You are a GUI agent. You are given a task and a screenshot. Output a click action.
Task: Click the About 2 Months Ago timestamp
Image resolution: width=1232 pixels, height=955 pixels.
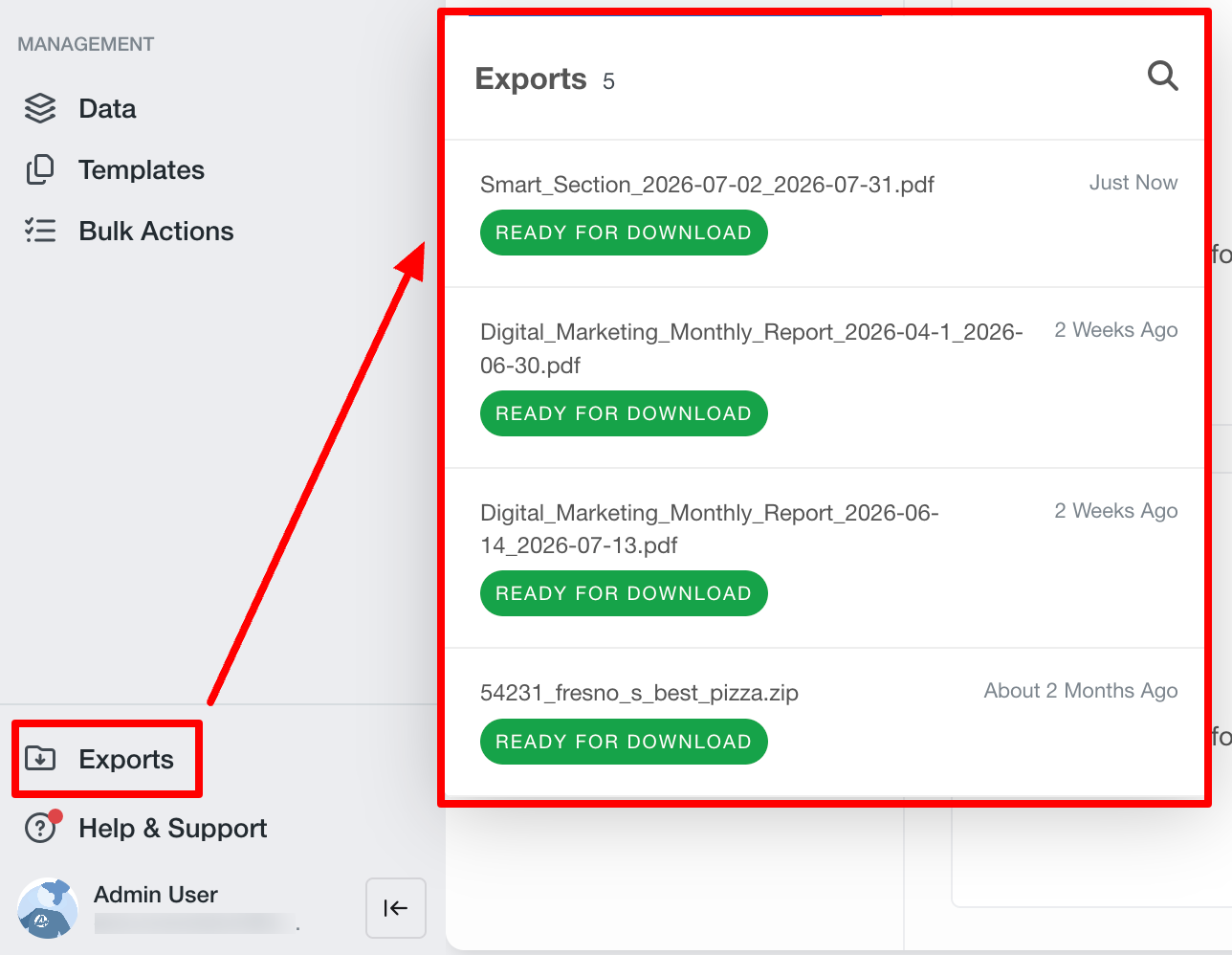(x=1081, y=691)
